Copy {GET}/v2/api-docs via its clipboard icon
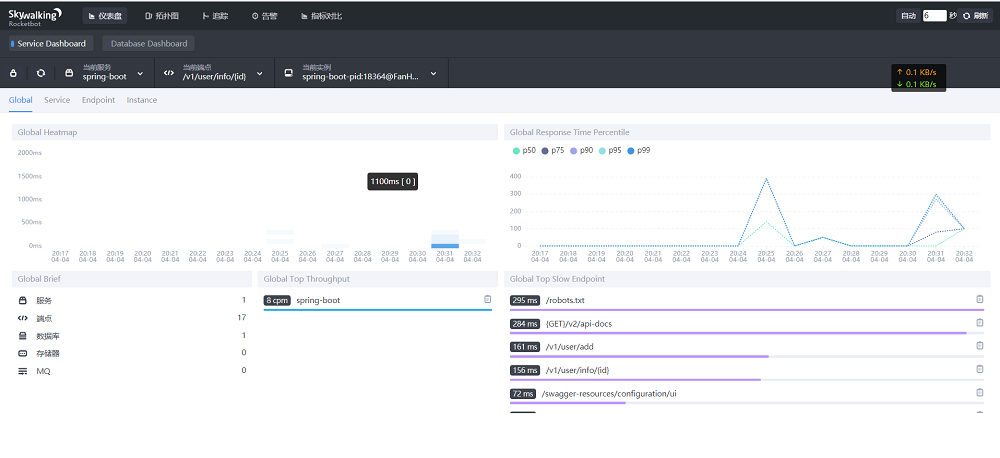Screen dimensions: 1000x458 tap(980, 323)
